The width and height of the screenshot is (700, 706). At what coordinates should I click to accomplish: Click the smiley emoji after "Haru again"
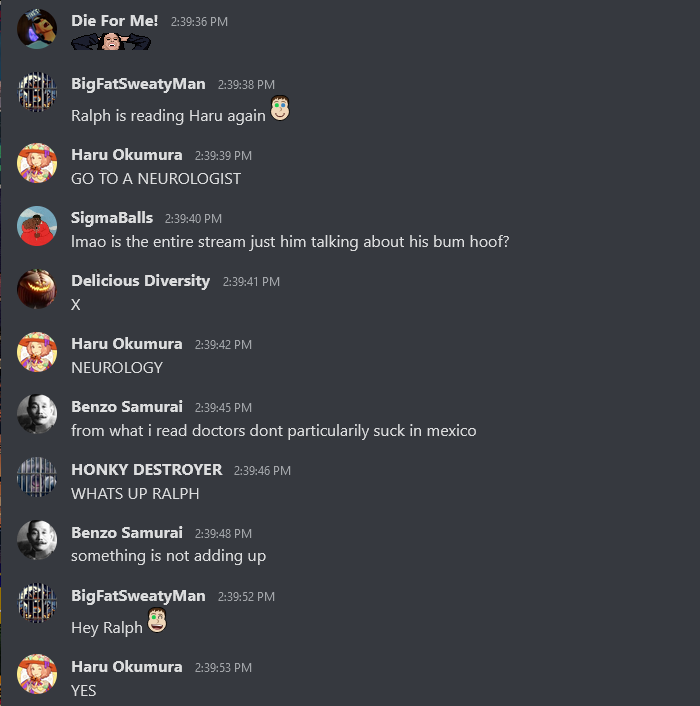click(x=280, y=108)
